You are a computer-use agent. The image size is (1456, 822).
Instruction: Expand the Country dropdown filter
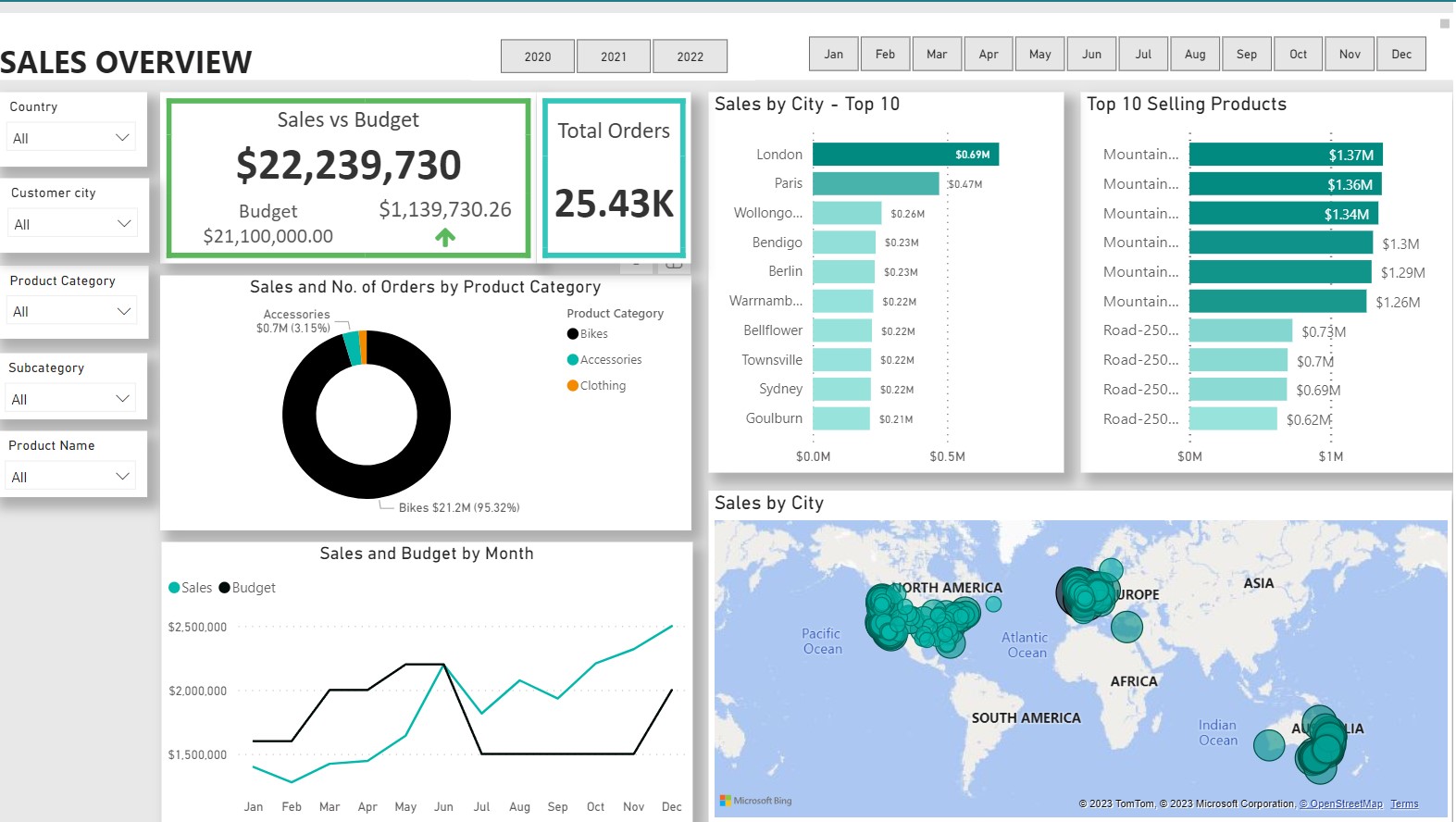click(72, 138)
